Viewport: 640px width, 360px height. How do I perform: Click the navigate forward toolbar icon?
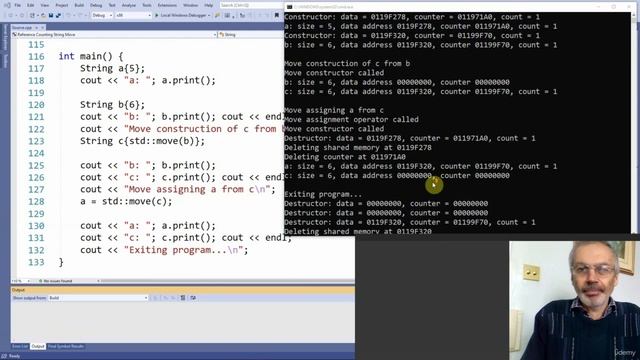pos(22,16)
